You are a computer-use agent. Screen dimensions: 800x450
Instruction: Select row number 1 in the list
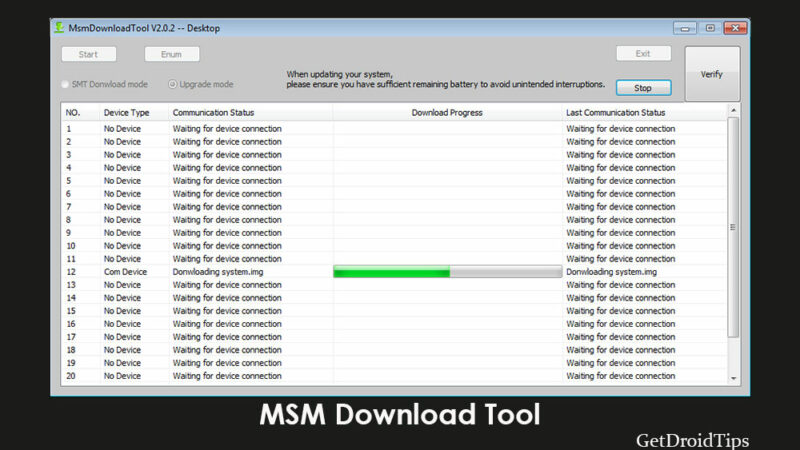point(69,129)
